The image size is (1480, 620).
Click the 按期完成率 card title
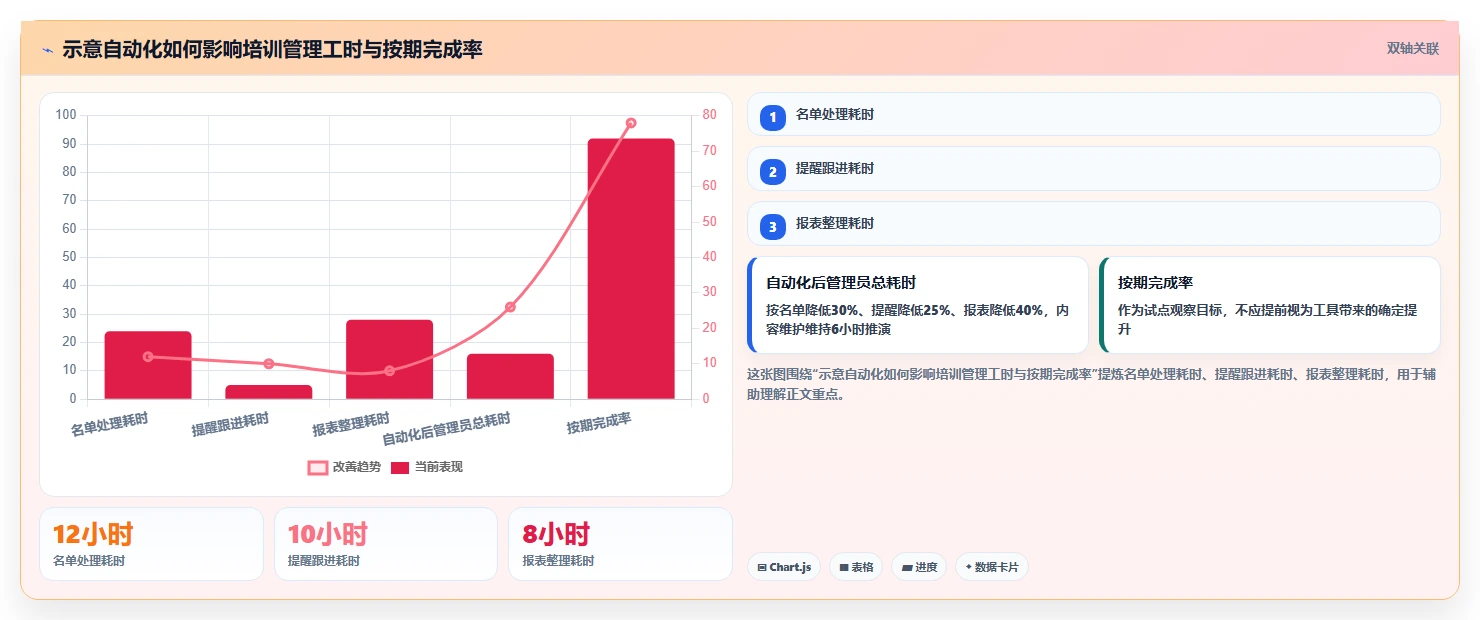1155,283
